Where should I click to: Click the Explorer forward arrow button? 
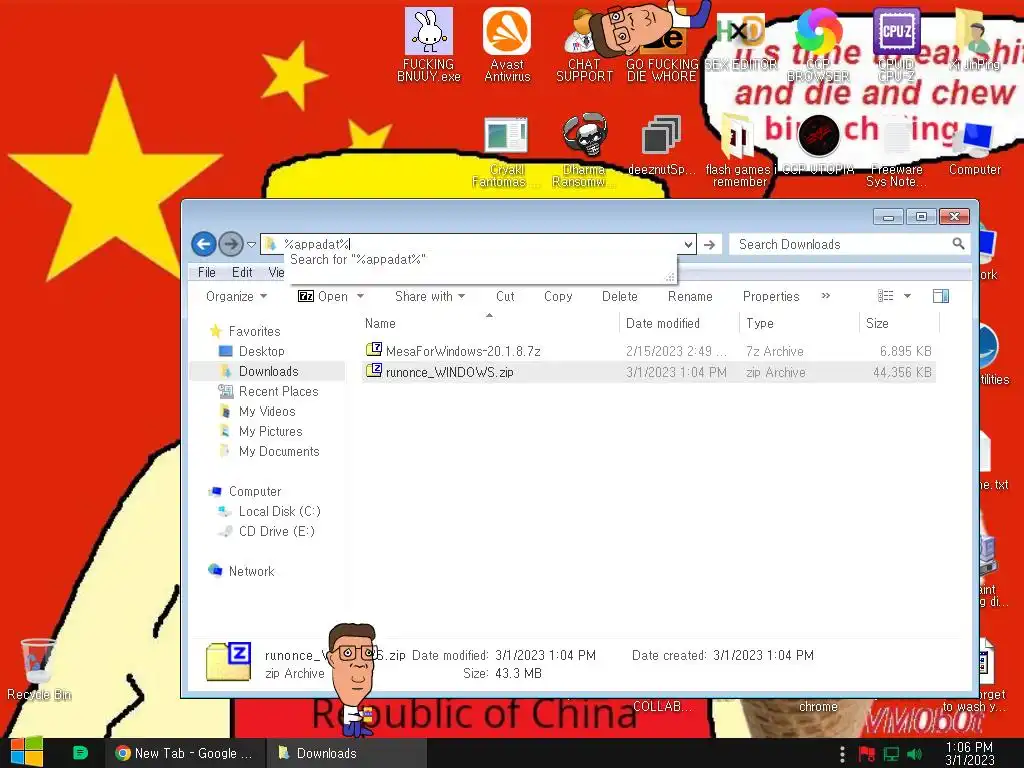coord(231,244)
